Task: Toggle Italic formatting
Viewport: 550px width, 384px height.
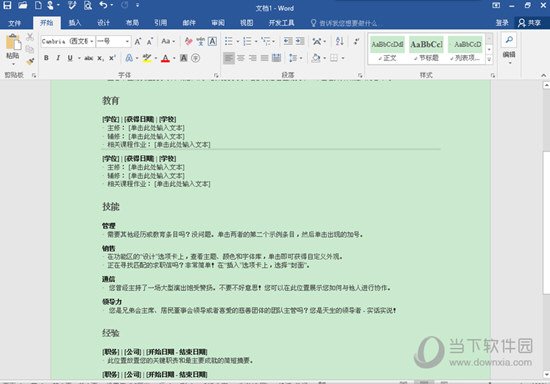Action: click(x=58, y=58)
